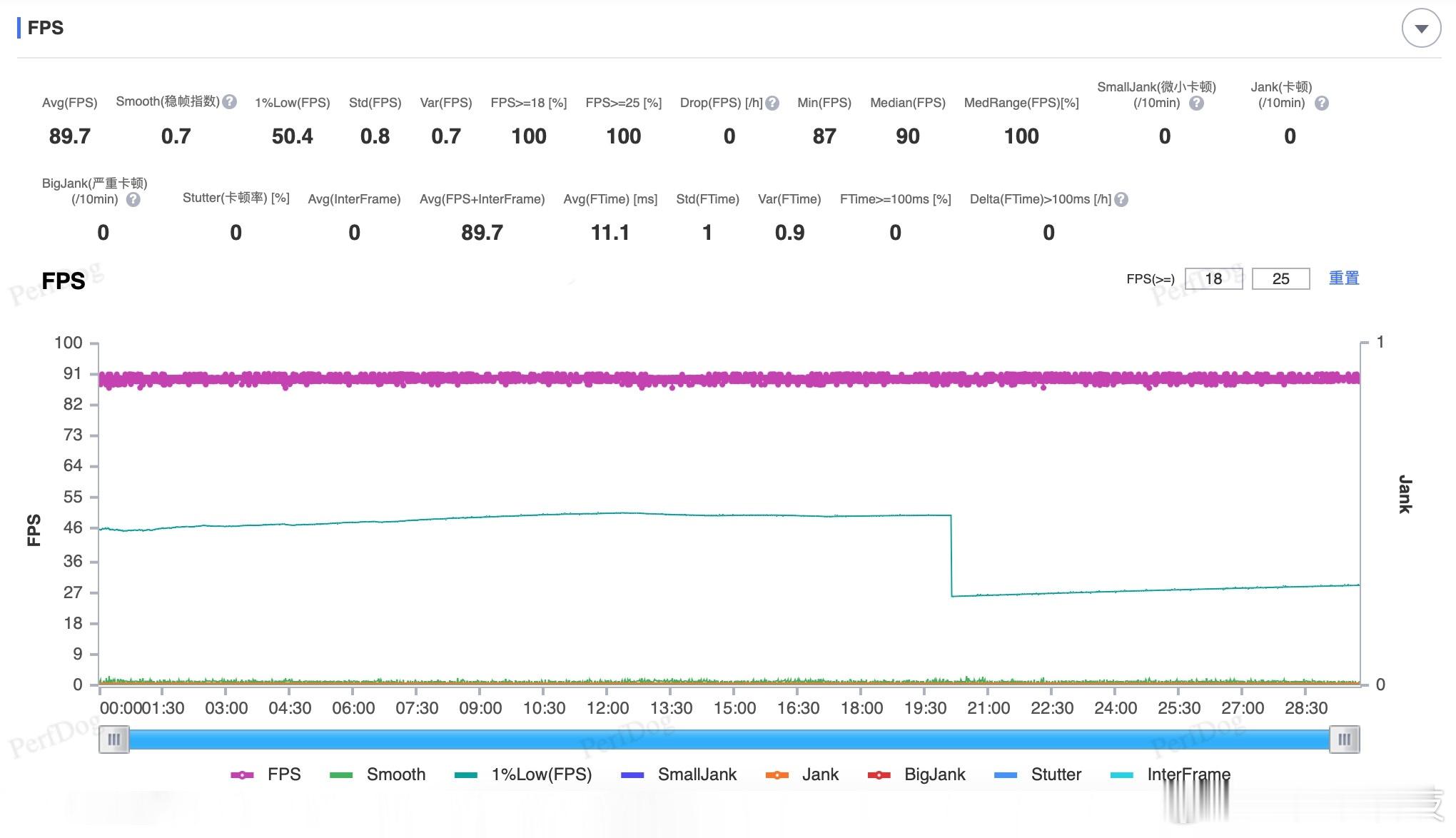Reset the FPS thresholds with 重置 link
This screenshot has height=838, width=1456.
tap(1344, 278)
